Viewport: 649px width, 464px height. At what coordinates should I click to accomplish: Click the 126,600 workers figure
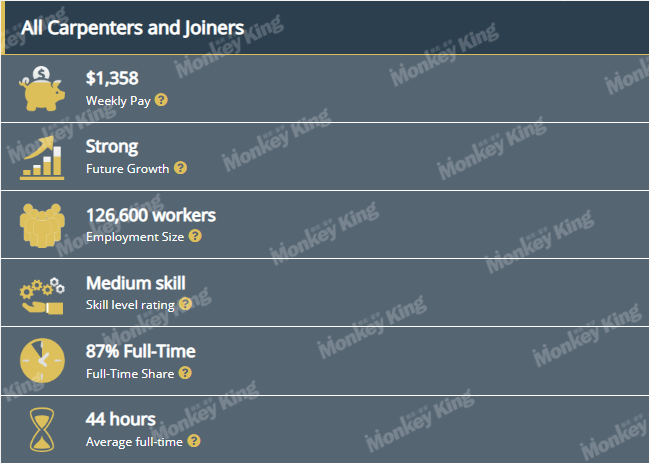[151, 215]
